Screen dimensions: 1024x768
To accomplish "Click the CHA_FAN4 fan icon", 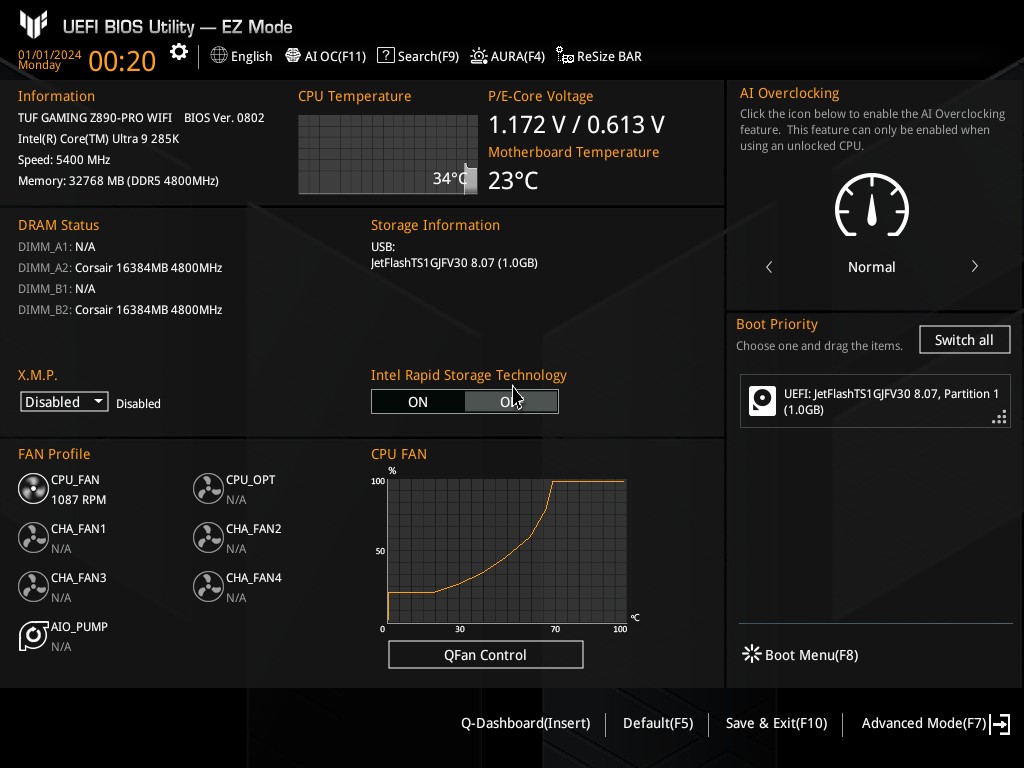I will tap(208, 587).
